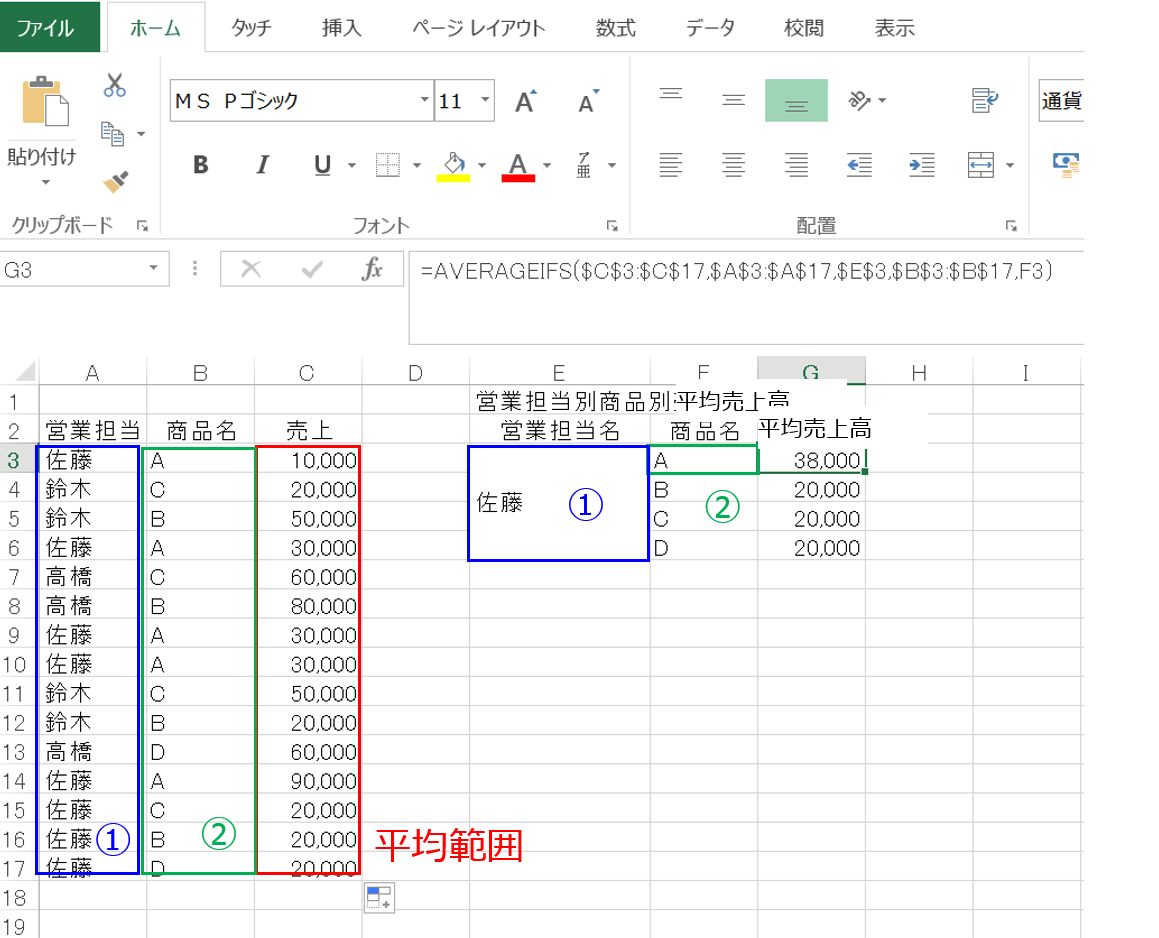Toggle Bold formatting
Image resolution: width=1159 pixels, height=938 pixels.
click(200, 165)
